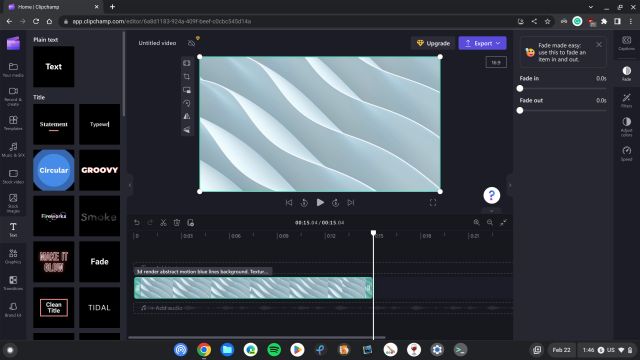Select the picture-in-picture tool
The image size is (640, 360).
(187, 90)
